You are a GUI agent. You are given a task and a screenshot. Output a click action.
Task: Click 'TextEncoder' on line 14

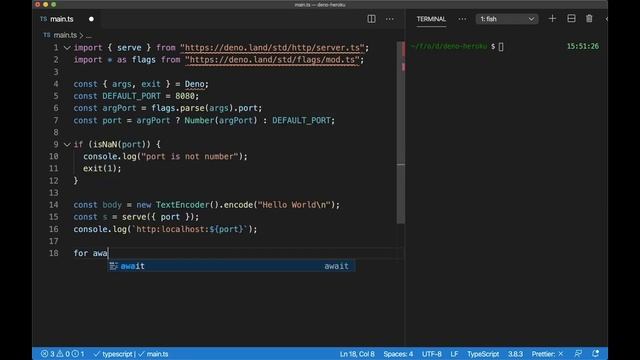(182, 205)
